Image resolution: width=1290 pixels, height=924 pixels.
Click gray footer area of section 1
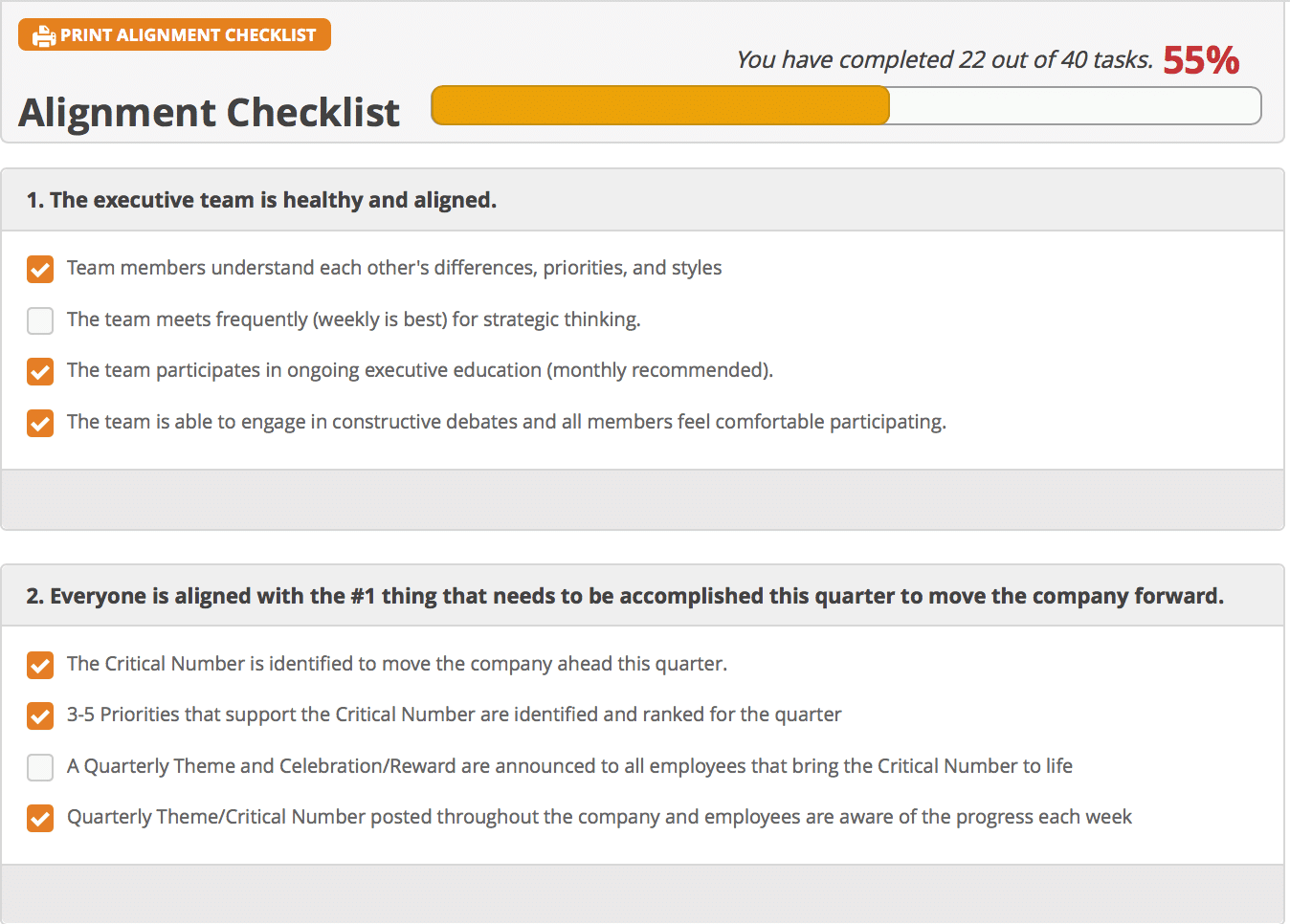(642, 499)
